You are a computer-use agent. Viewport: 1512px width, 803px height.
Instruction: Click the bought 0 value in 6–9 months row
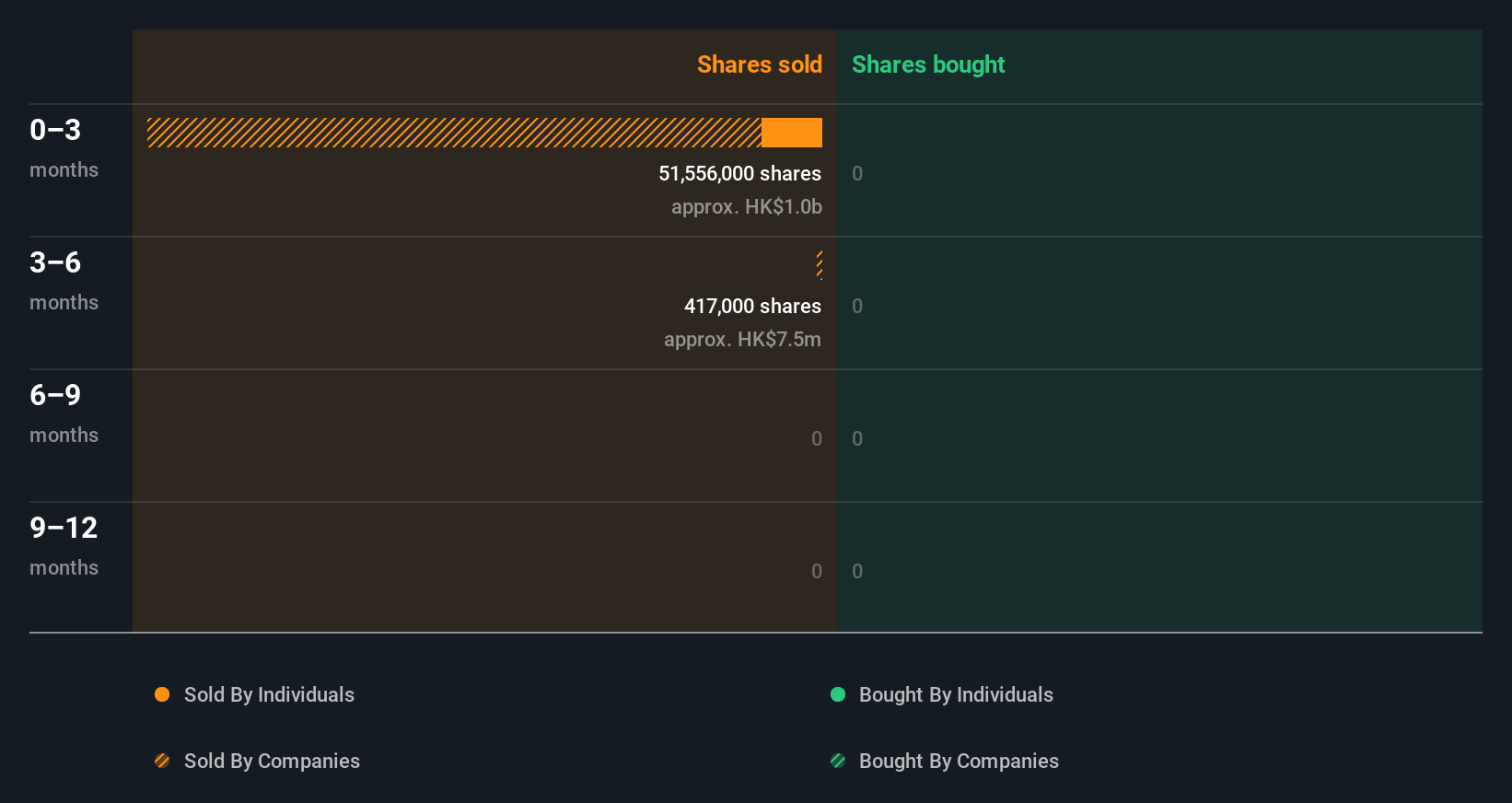click(x=857, y=439)
